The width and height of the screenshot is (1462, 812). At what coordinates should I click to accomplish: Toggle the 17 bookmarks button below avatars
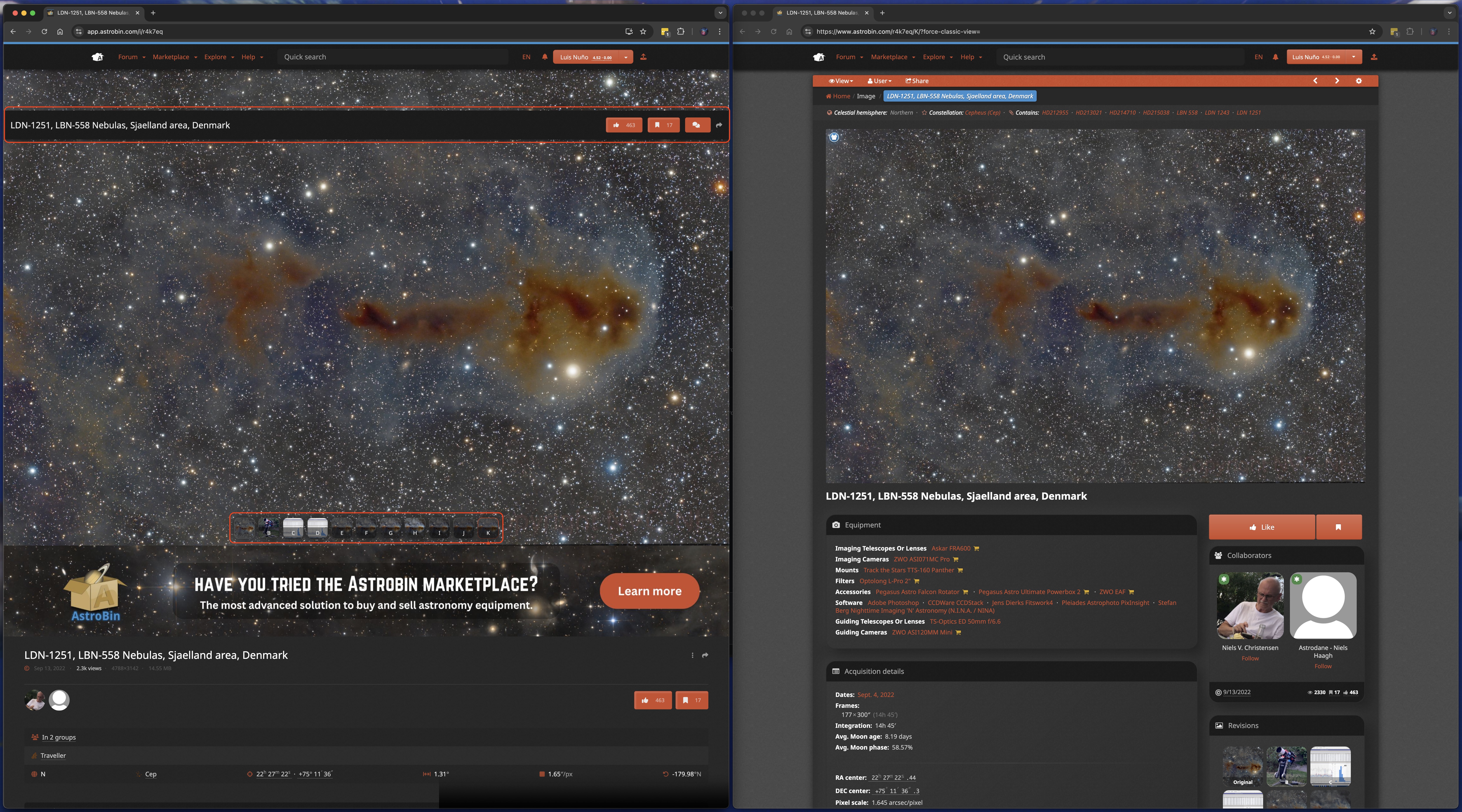691,700
